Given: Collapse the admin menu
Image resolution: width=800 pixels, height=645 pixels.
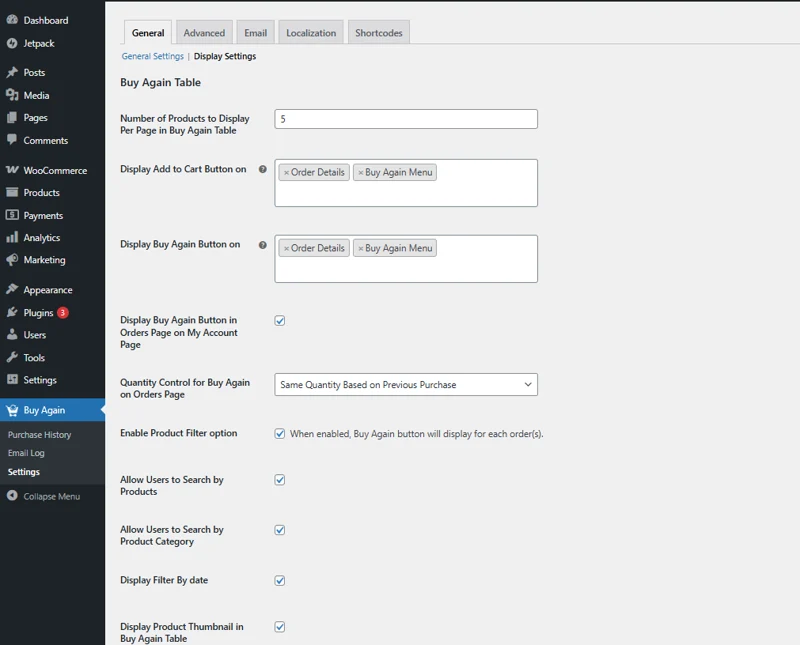Looking at the screenshot, I should pyautogui.click(x=52, y=496).
